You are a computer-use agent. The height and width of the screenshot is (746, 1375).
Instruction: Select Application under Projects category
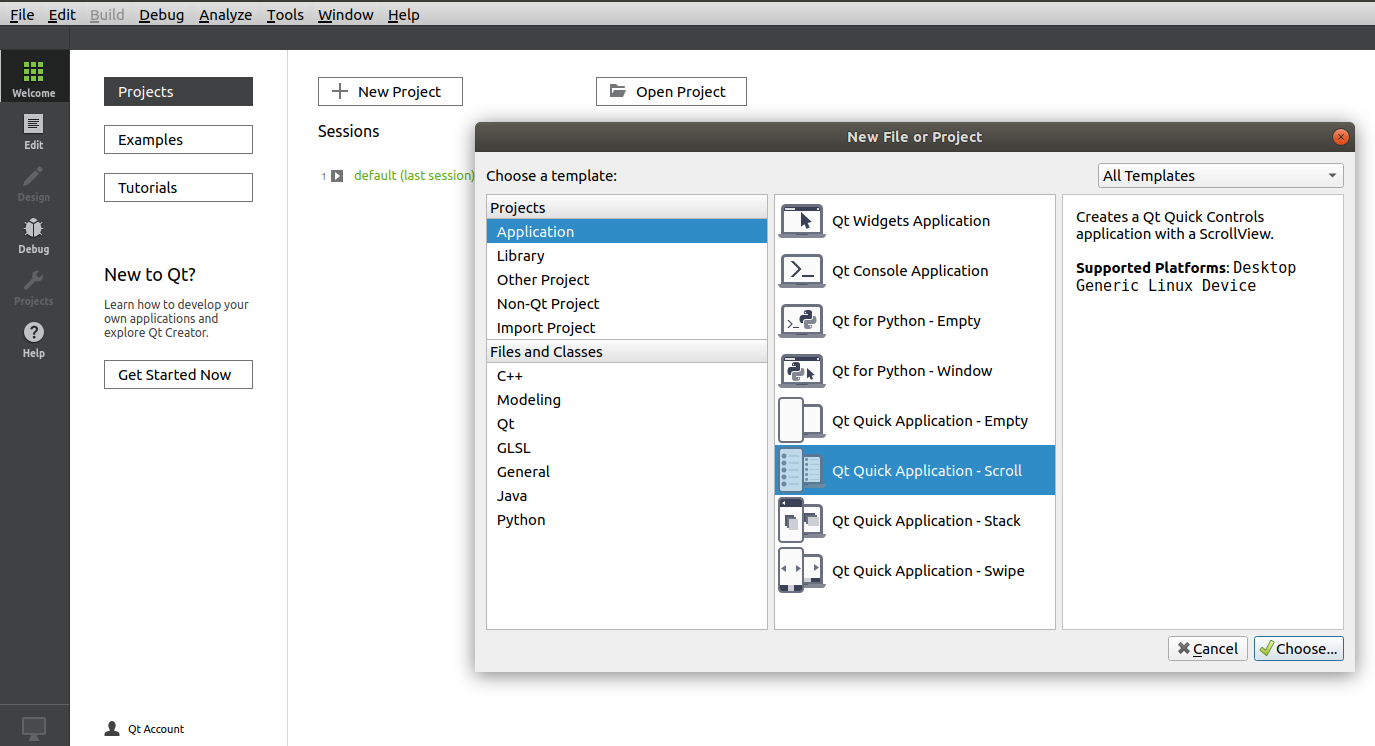click(x=627, y=232)
